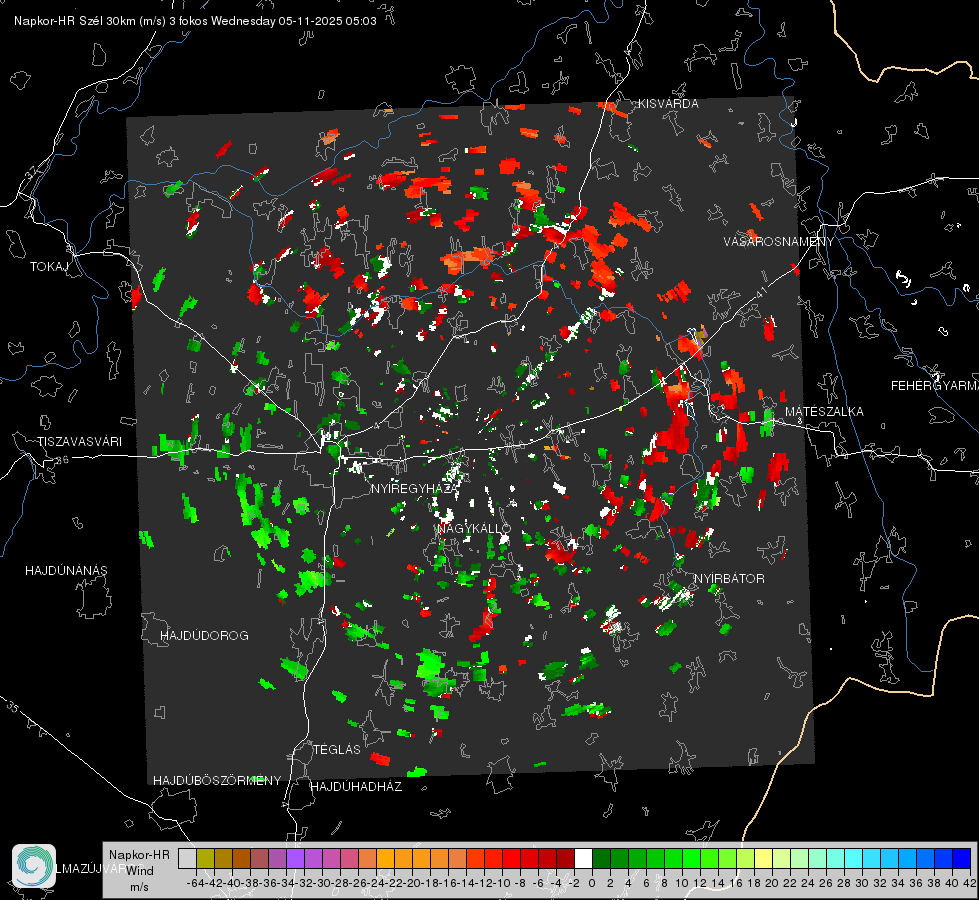Screen dimensions: 979x900
Task: Click the NAGYKÁLLÓ town label
Action: pos(474,529)
